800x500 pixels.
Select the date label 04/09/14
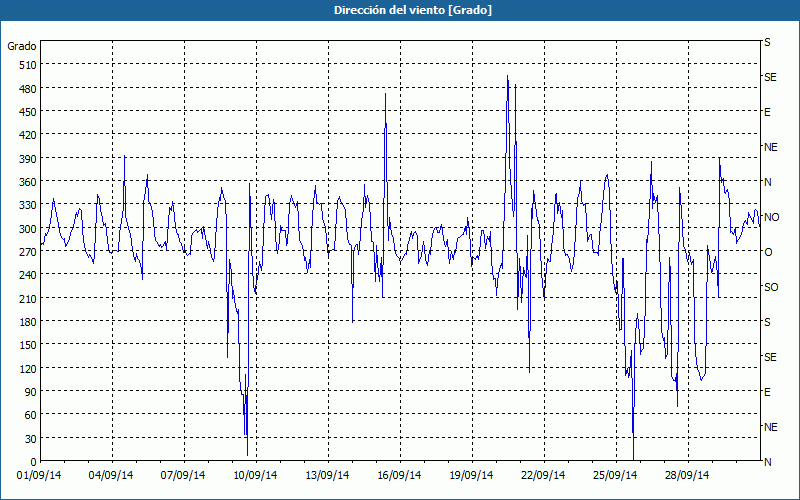point(111,475)
